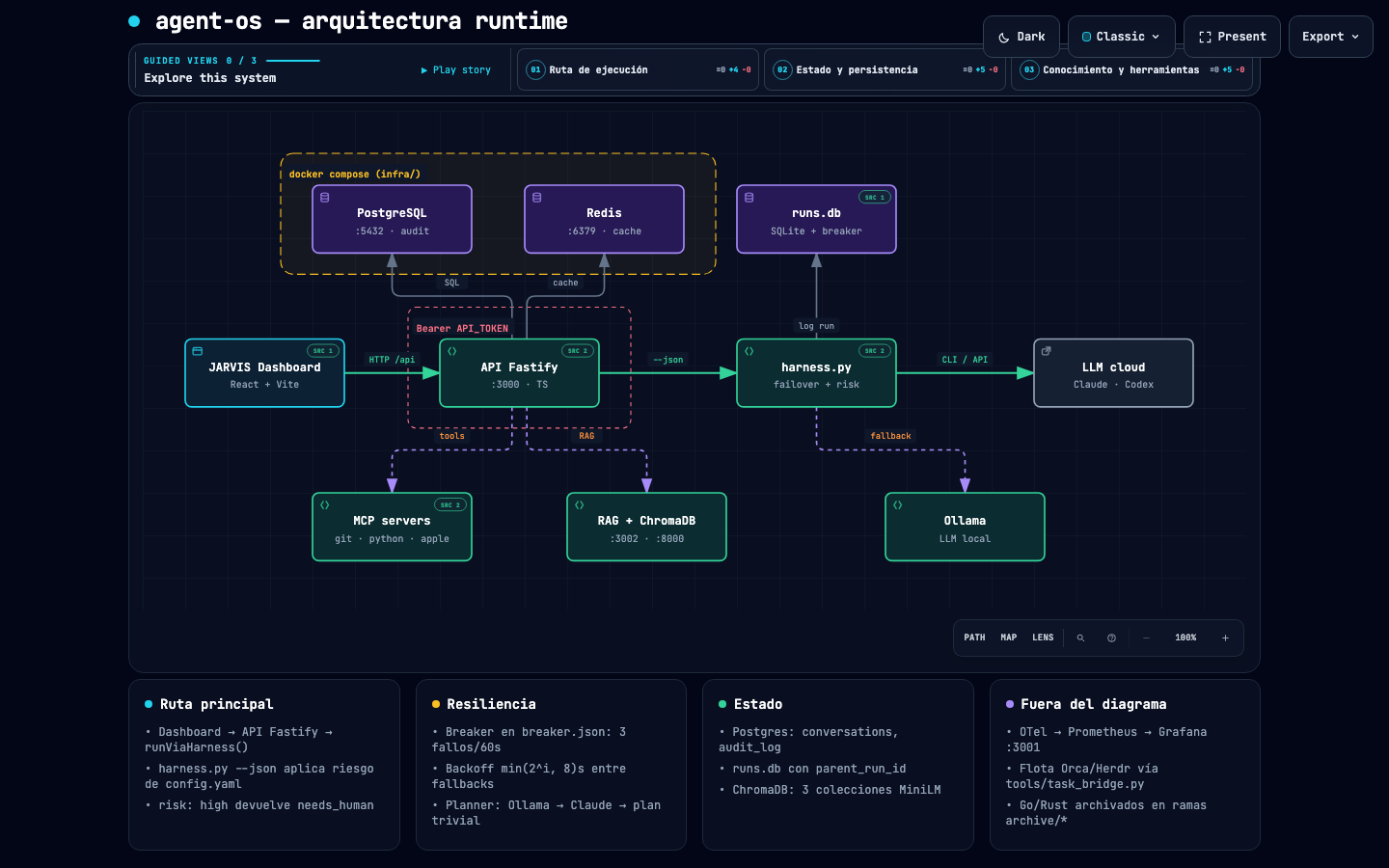Open SRC 2 badge on harness.py
This screenshot has height=868, width=1389.
tap(875, 351)
